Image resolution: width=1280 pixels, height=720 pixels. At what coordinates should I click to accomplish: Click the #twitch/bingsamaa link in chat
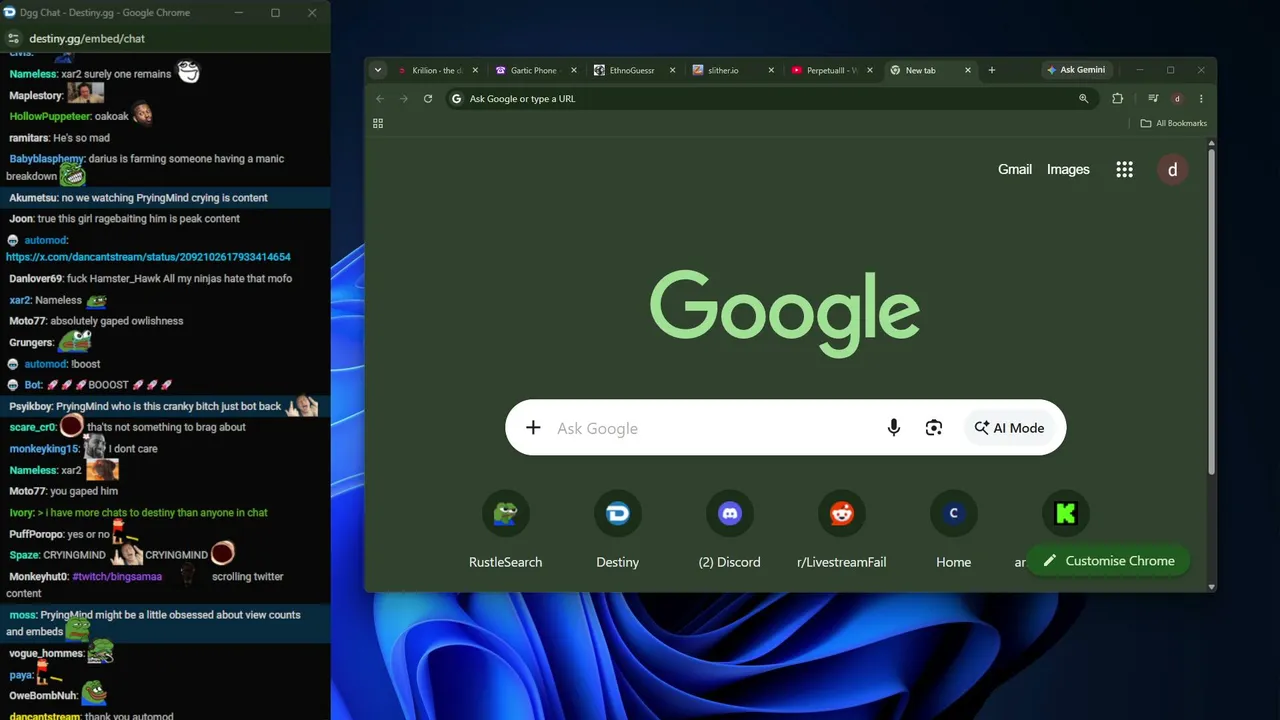[x=117, y=577]
